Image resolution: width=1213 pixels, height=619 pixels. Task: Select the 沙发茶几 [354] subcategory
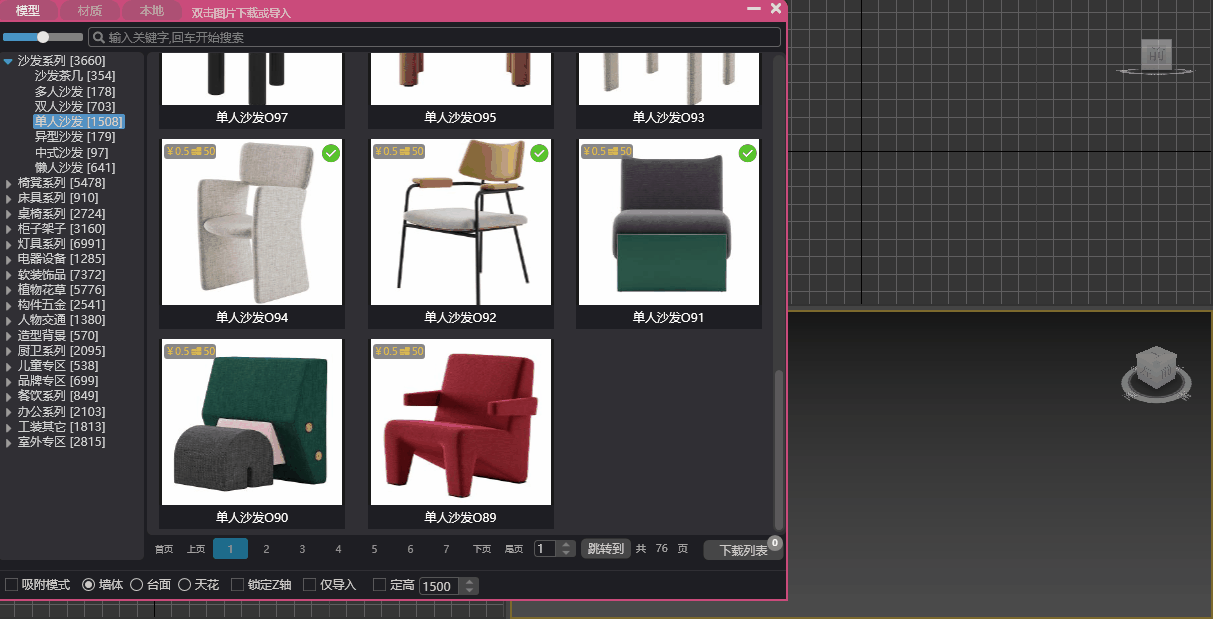point(75,76)
